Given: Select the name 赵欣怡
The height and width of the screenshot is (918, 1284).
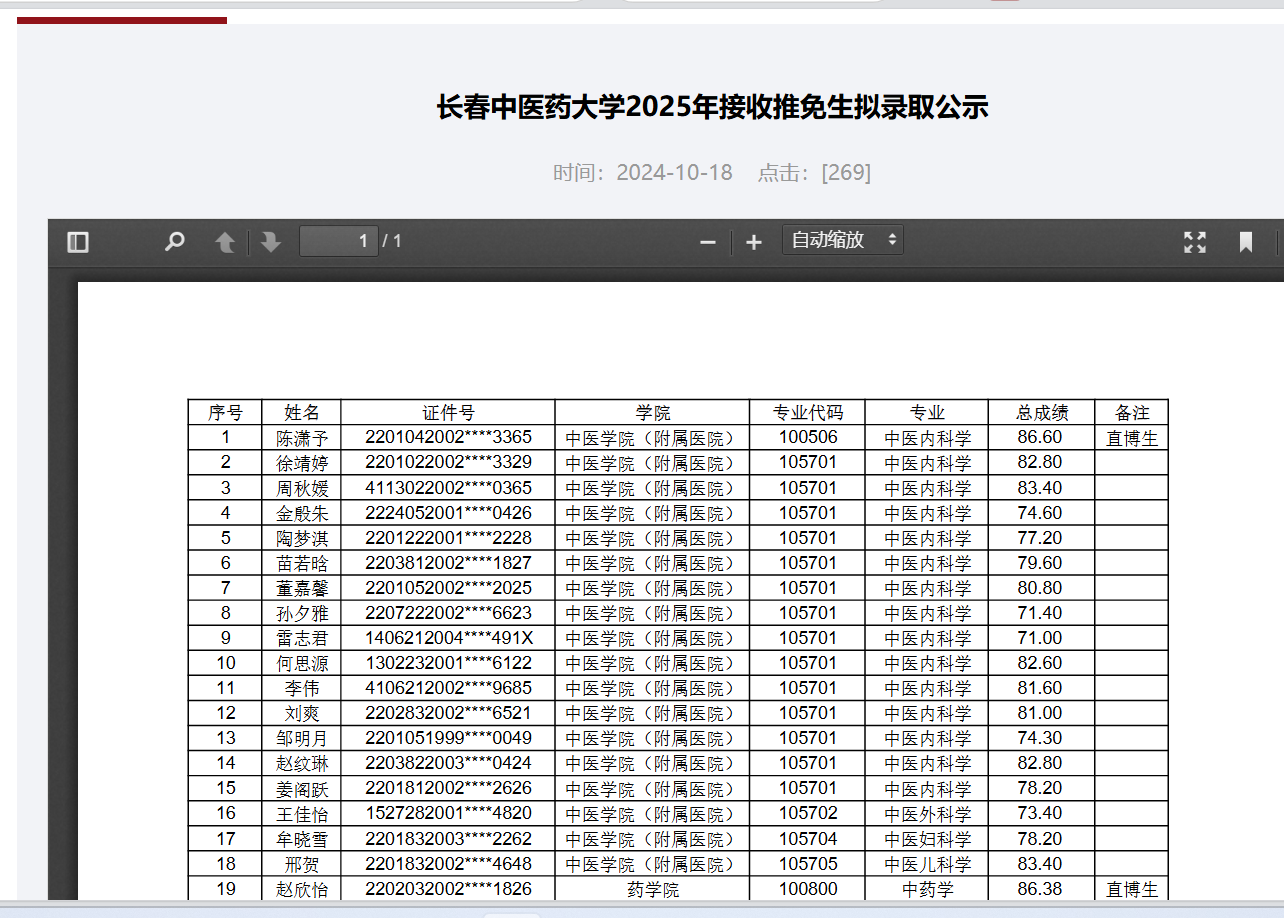Looking at the screenshot, I should click(302, 889).
